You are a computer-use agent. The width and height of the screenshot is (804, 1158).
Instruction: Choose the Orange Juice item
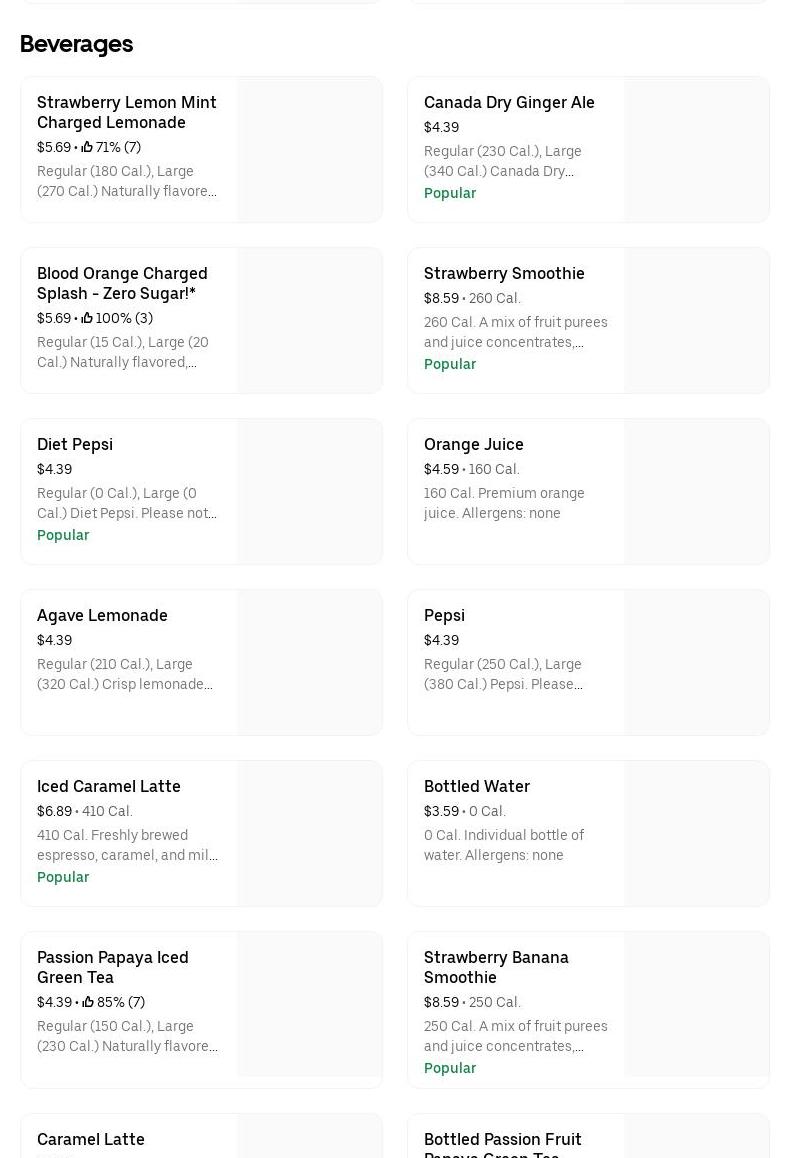click(474, 444)
